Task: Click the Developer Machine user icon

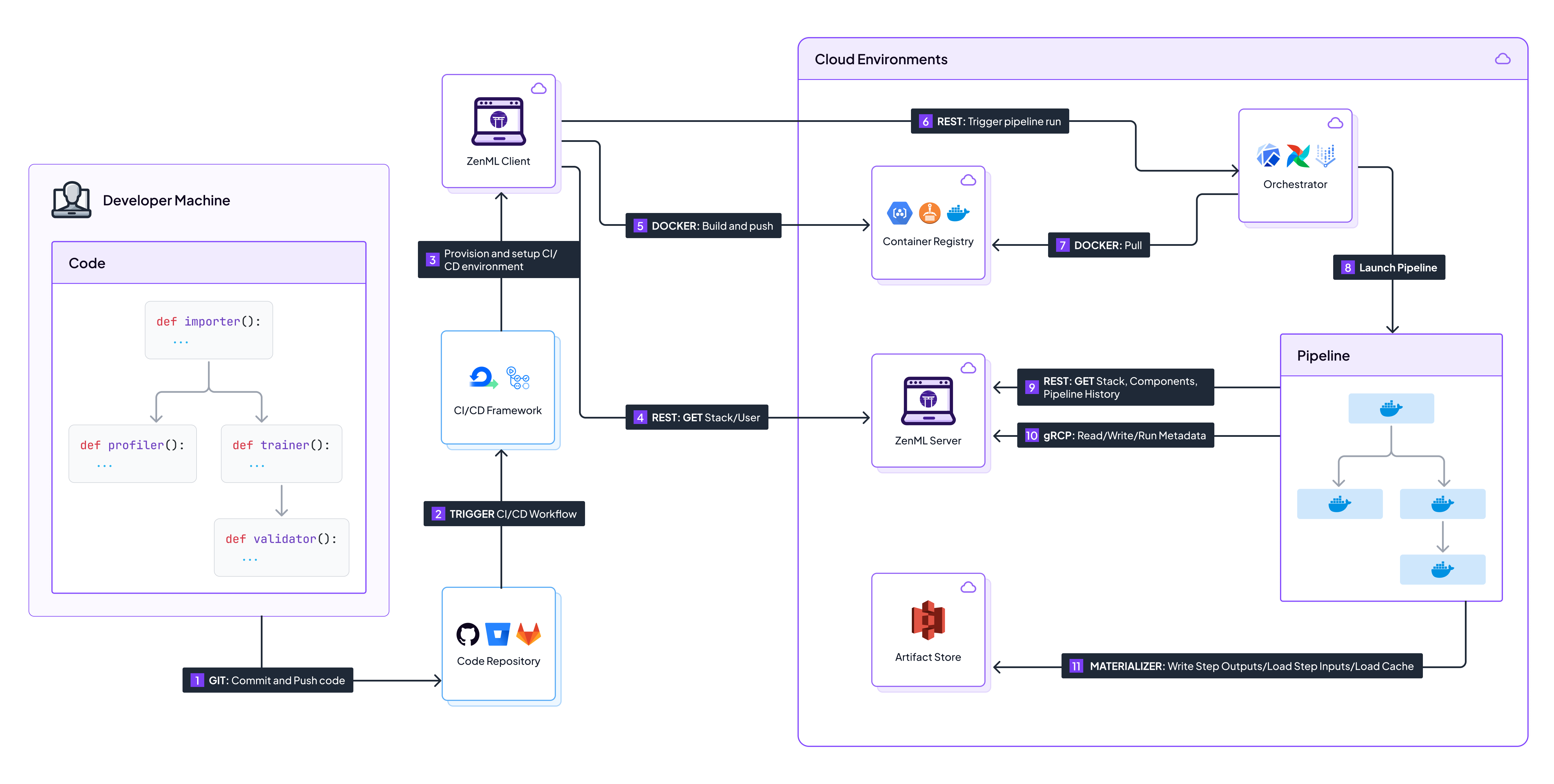Action: pos(71,200)
